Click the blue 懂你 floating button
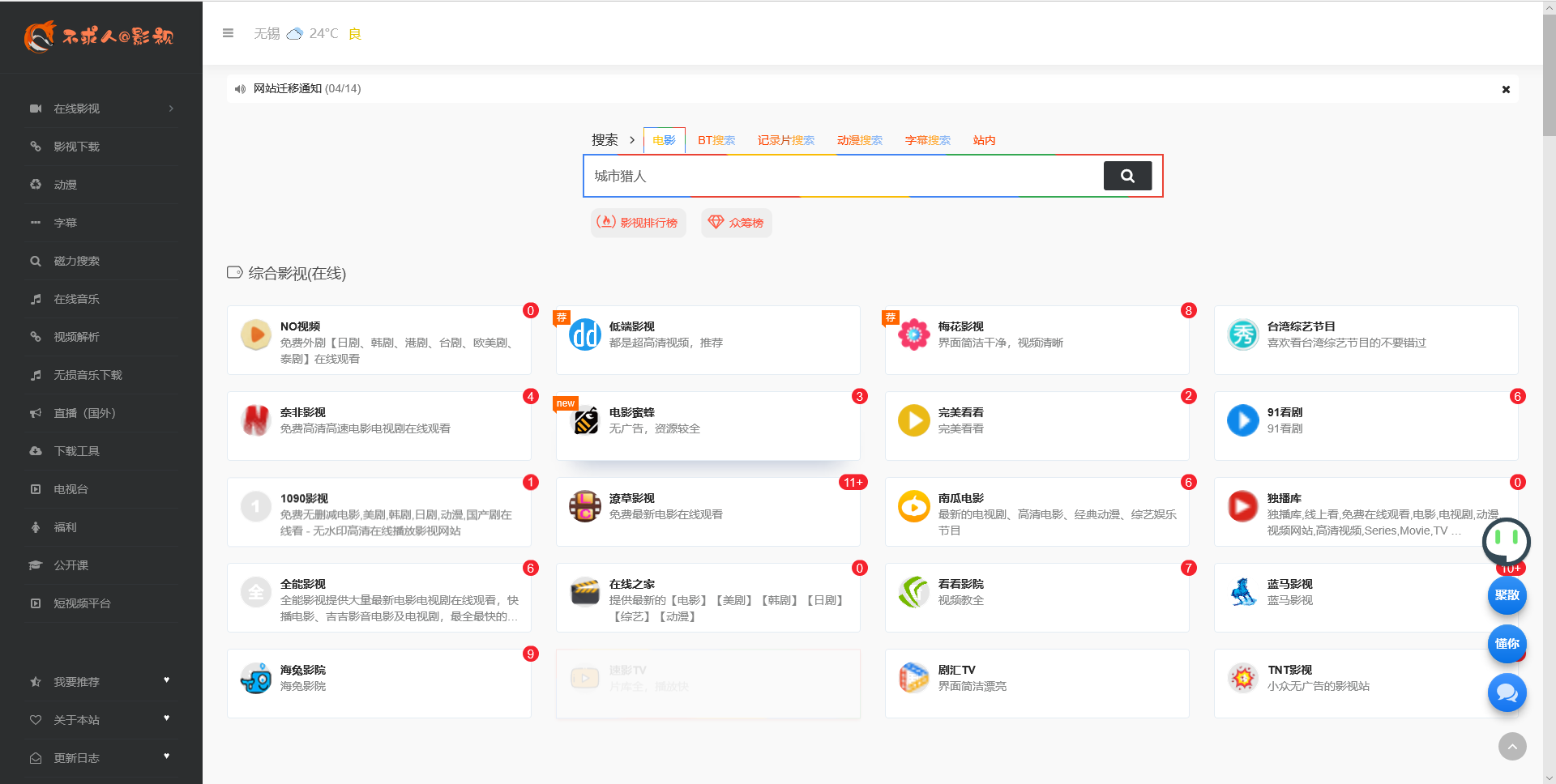The width and height of the screenshot is (1556, 784). pyautogui.click(x=1507, y=644)
